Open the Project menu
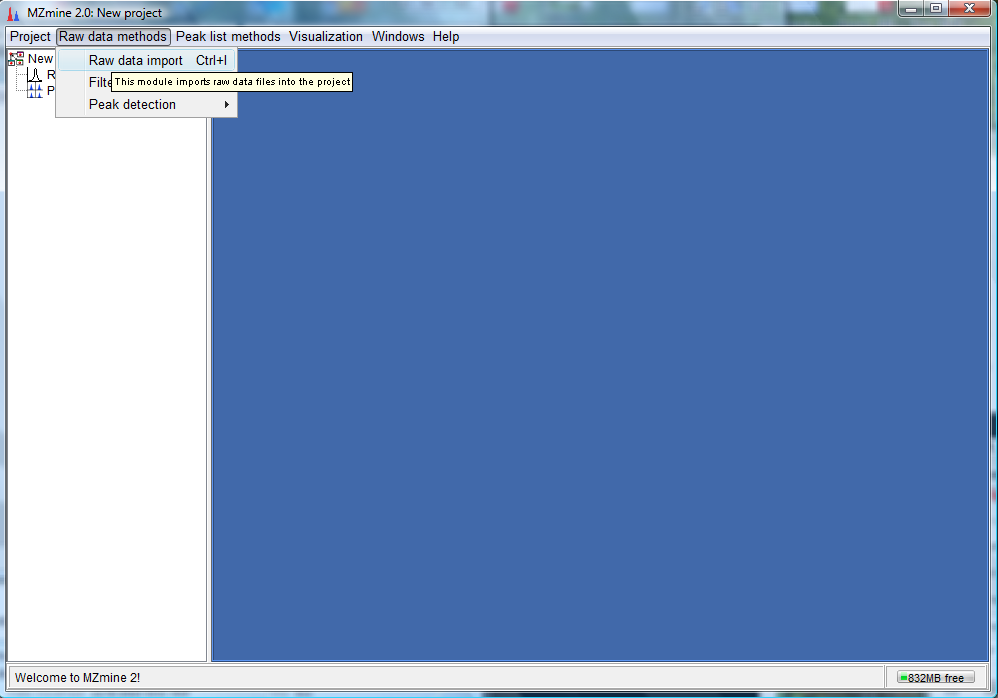The image size is (998, 698). [x=30, y=36]
